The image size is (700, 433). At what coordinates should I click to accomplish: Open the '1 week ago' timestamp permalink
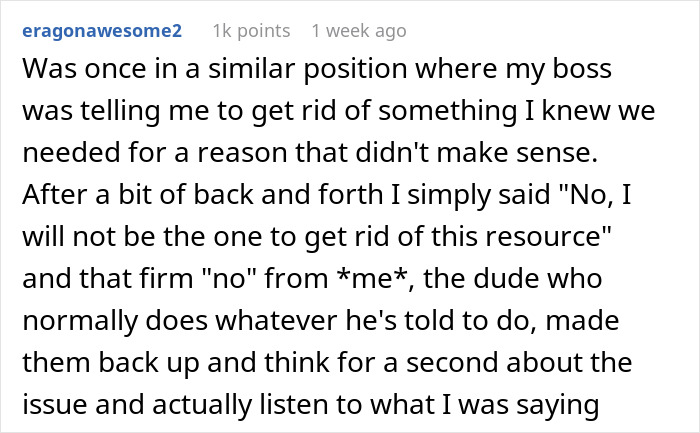tap(359, 31)
